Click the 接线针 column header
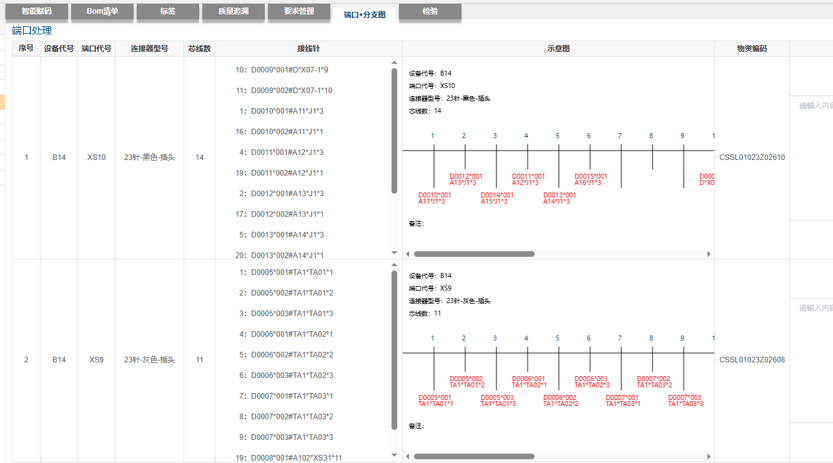The image size is (833, 463). click(308, 48)
